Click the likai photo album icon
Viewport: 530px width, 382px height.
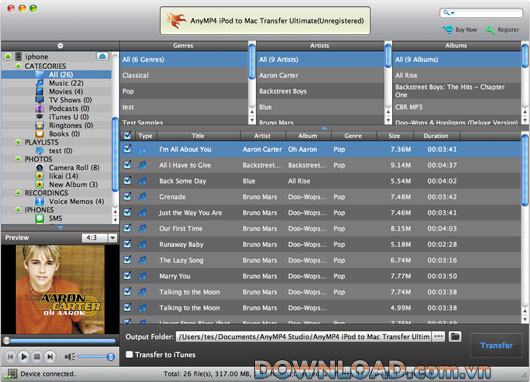coord(40,176)
